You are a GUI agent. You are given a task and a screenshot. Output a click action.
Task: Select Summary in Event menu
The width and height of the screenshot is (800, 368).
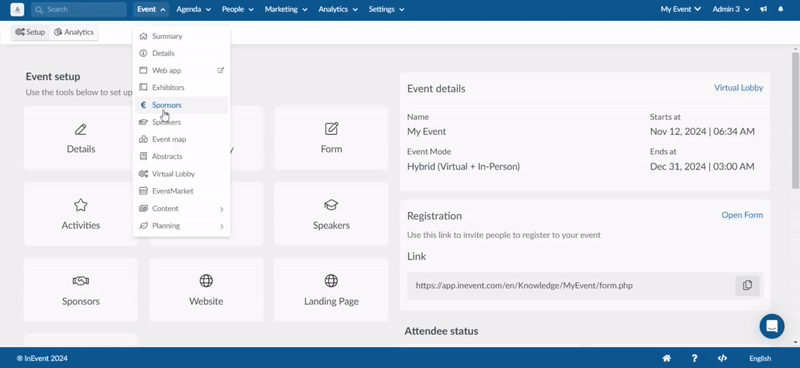click(x=181, y=36)
